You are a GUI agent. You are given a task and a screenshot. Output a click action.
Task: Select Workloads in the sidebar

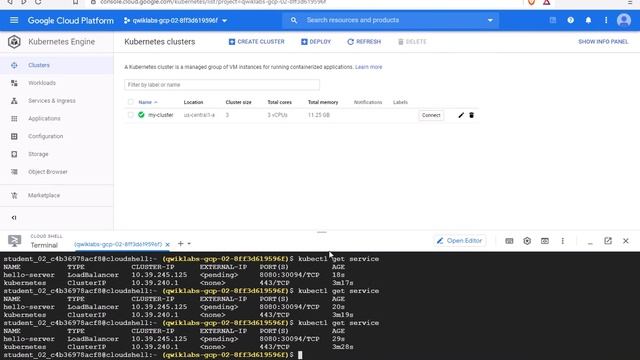(x=57, y=83)
